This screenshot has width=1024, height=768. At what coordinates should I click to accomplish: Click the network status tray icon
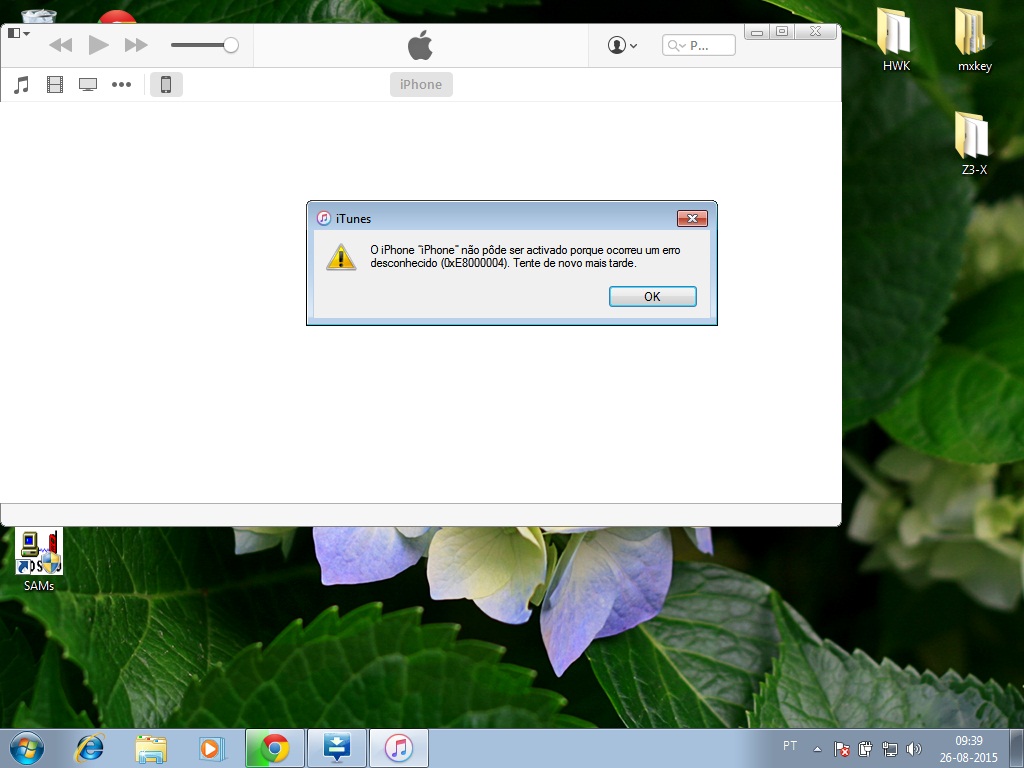889,748
